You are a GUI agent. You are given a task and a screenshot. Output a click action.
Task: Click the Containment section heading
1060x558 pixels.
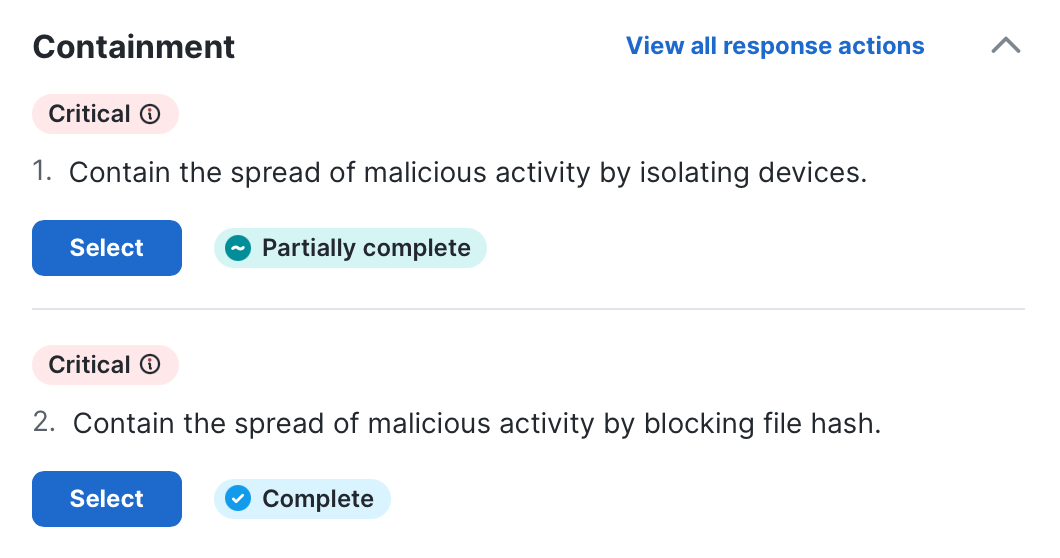(x=134, y=47)
